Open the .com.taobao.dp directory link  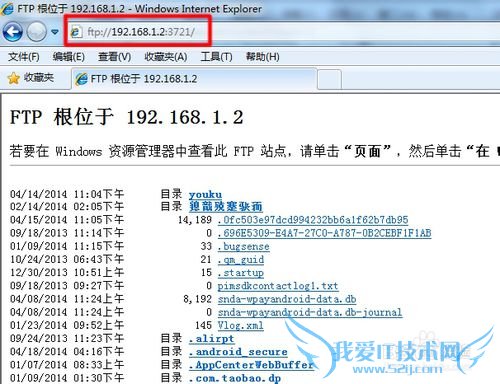click(235, 378)
